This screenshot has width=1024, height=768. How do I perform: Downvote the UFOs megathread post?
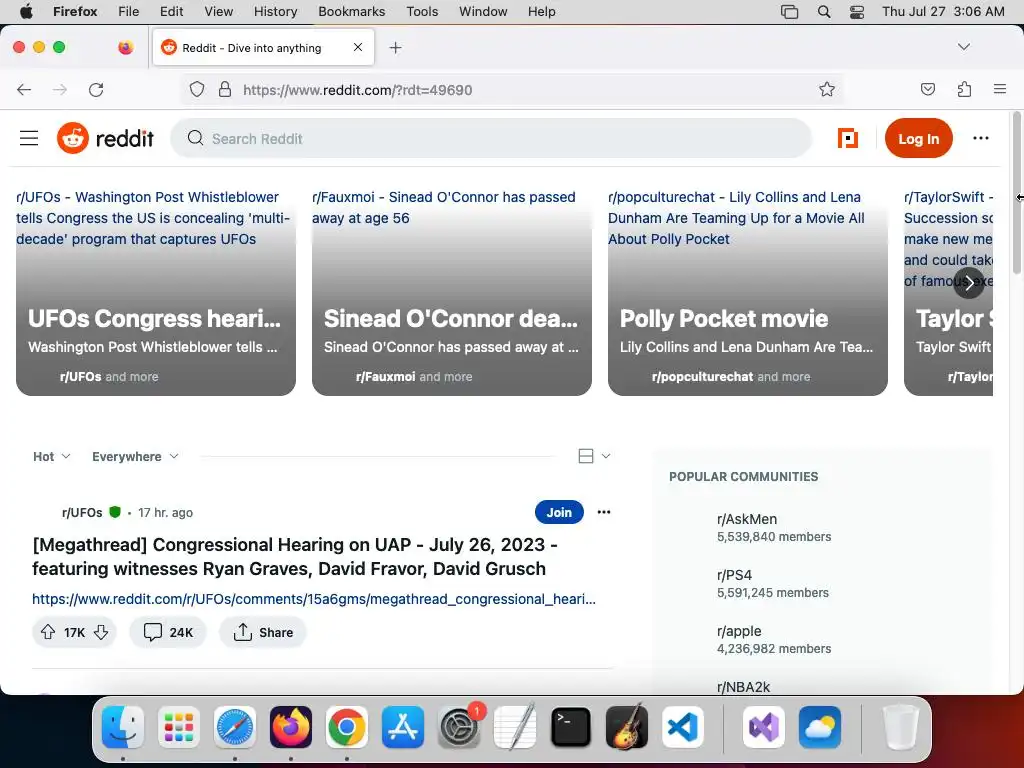click(x=101, y=632)
